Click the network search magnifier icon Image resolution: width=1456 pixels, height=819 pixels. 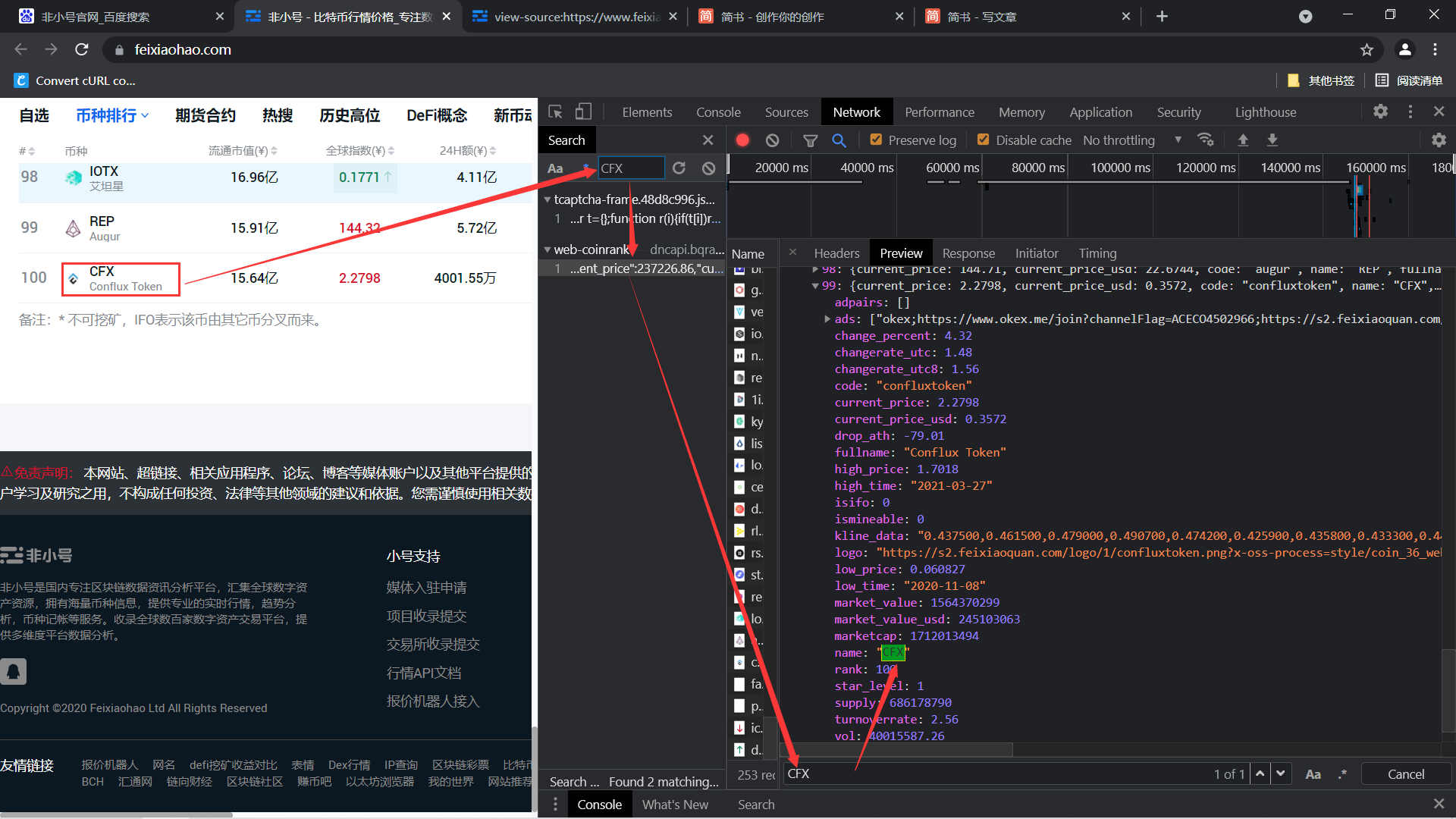tap(839, 140)
